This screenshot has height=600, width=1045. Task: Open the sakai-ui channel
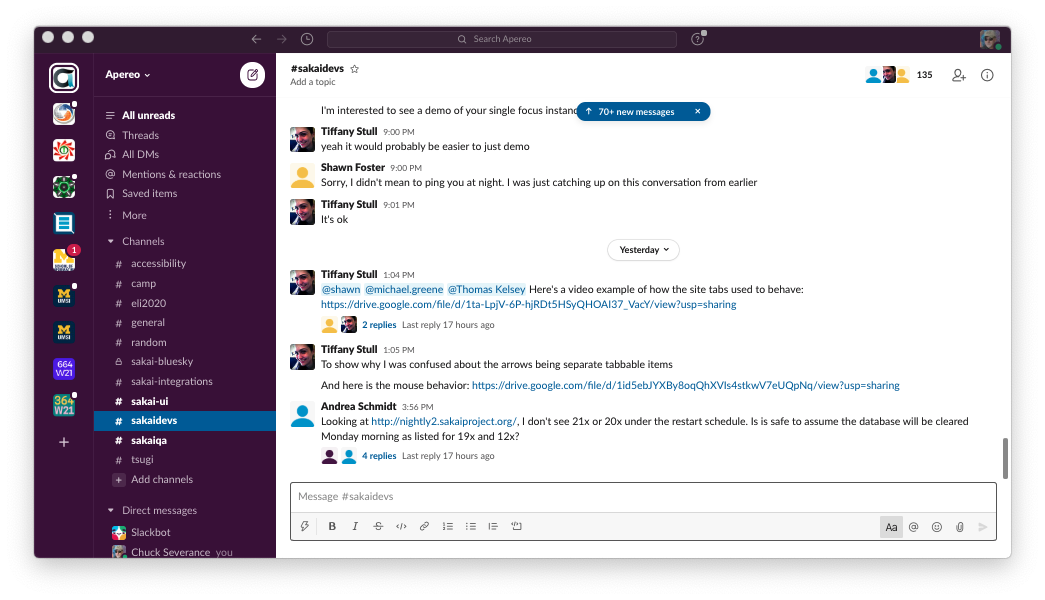click(x=149, y=401)
